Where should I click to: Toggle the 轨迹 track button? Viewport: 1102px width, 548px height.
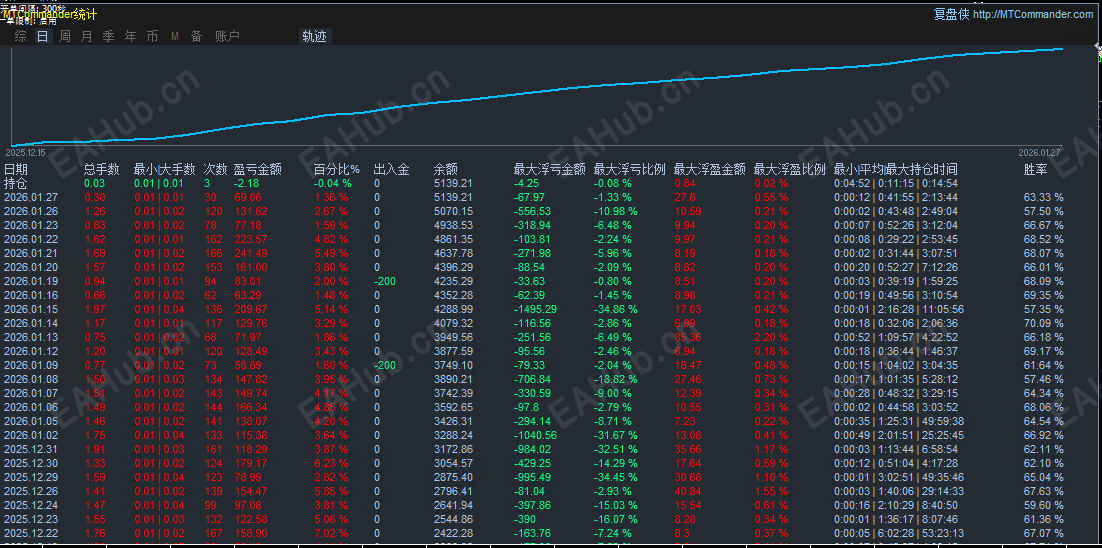(315, 37)
